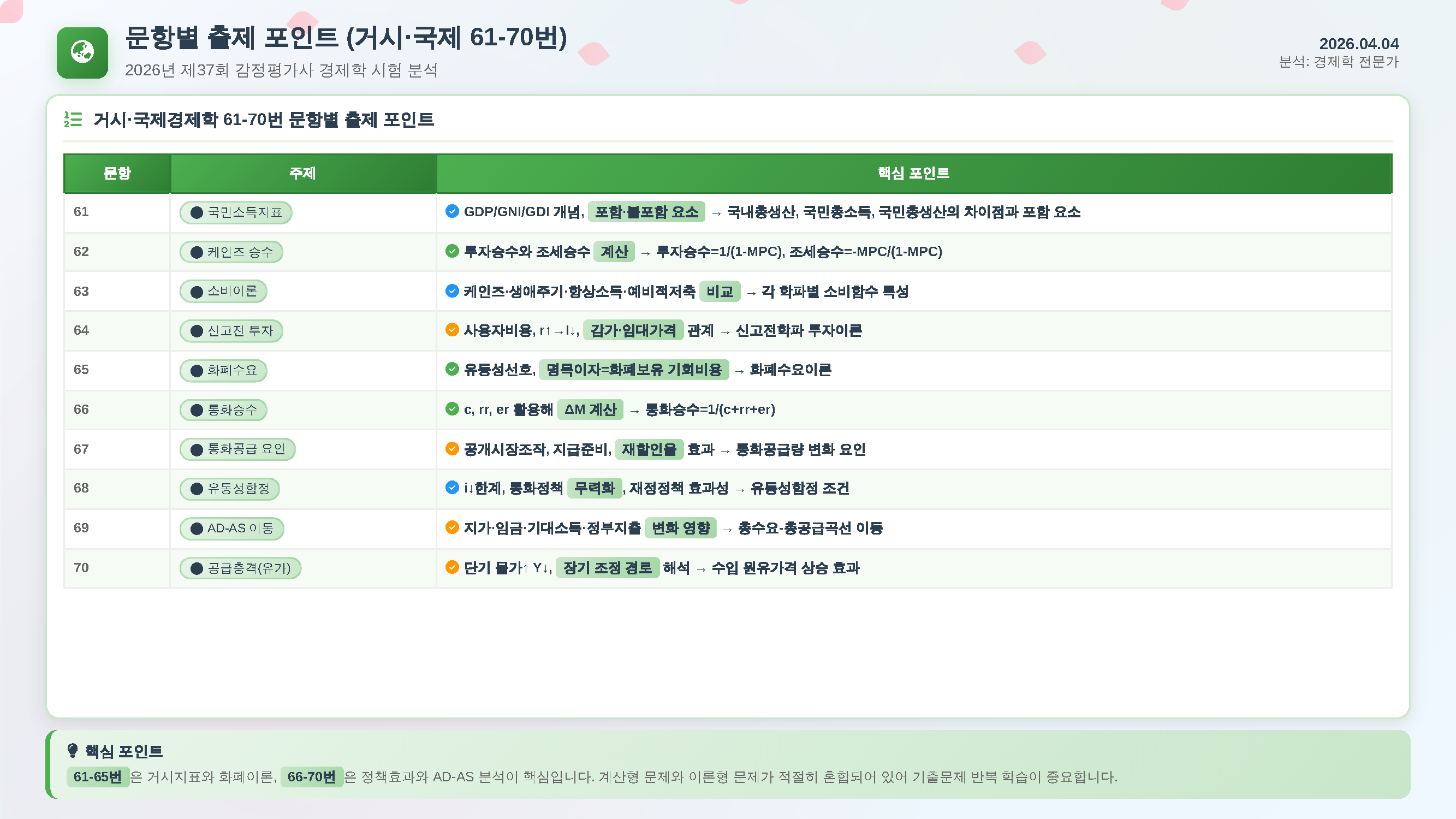Select the 통화승수 topic tag

pos(223,410)
